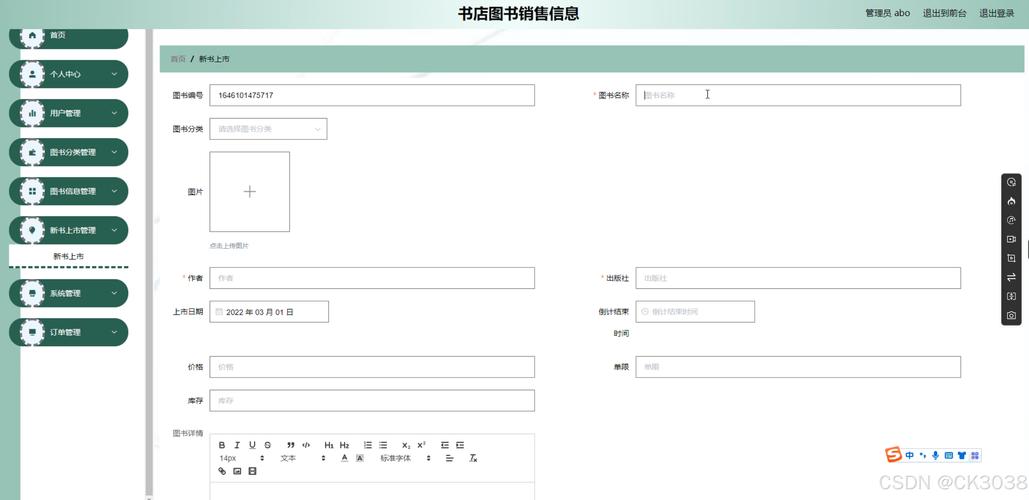Open Sogou skin shirt icon
This screenshot has height=500, width=1029.
[x=961, y=455]
